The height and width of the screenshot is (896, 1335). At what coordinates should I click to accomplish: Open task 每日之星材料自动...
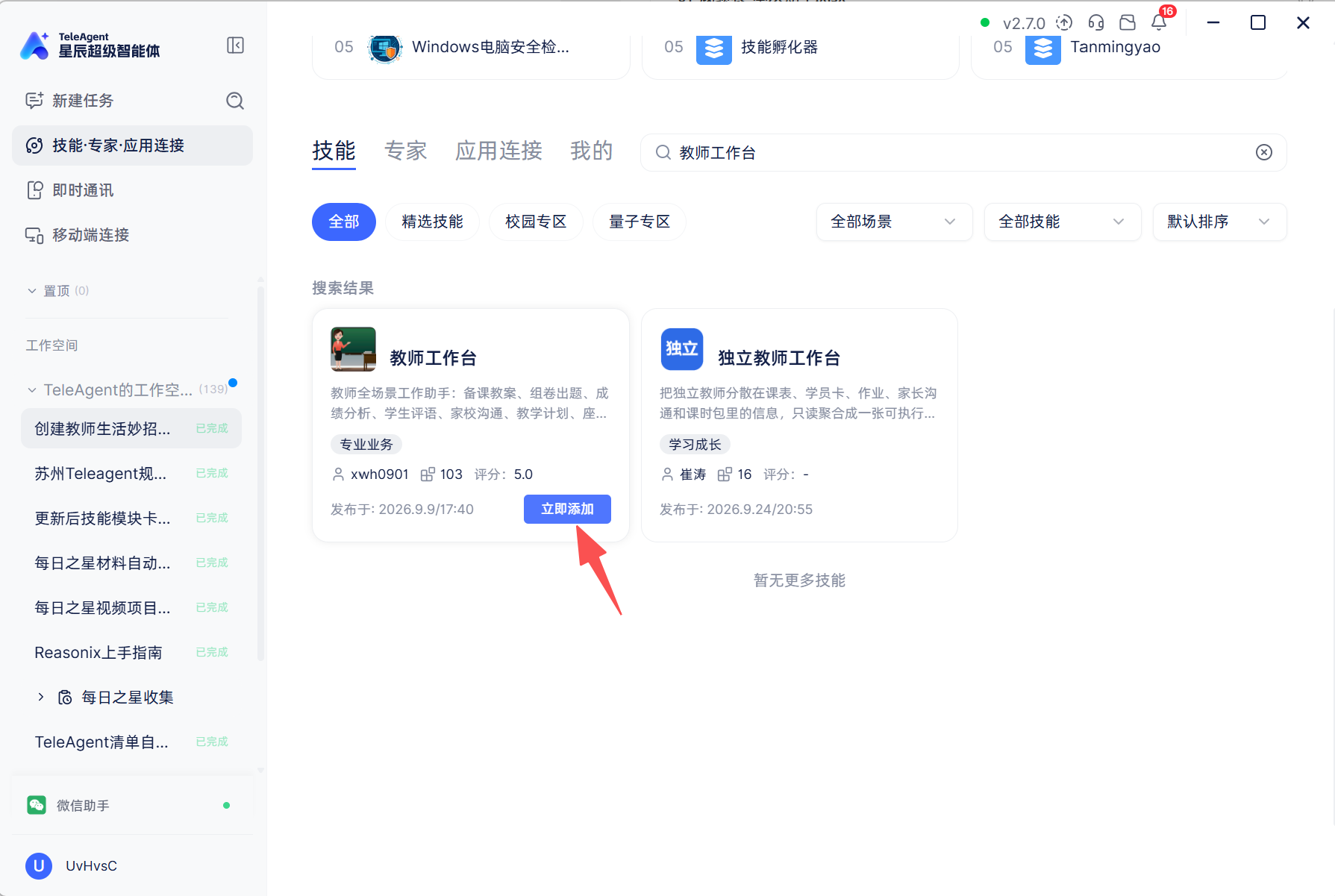[131, 563]
